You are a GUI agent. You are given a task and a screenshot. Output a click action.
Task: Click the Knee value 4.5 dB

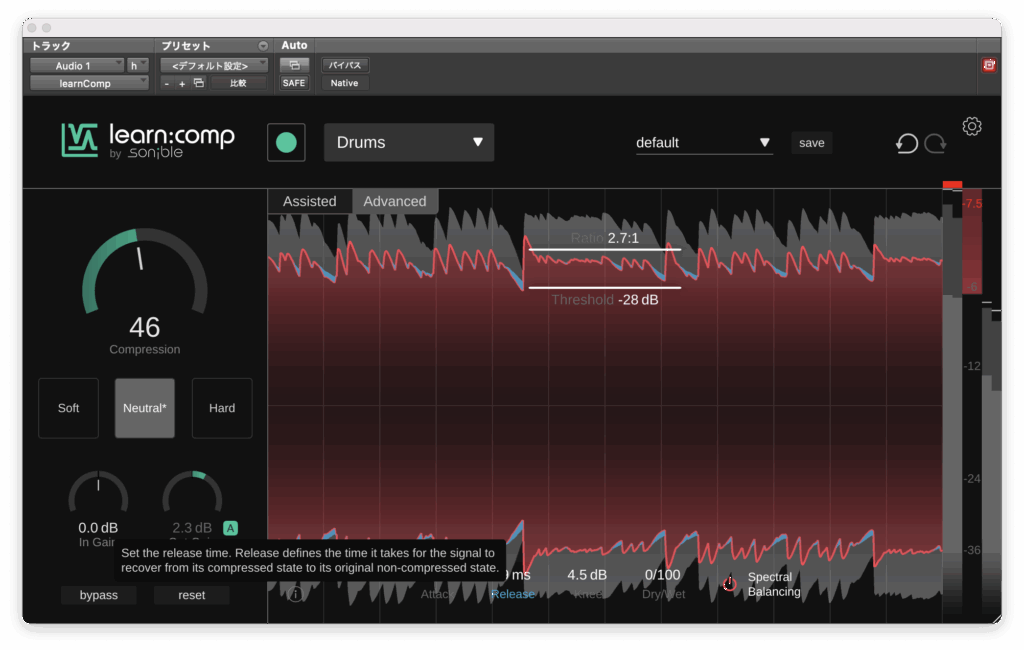click(x=586, y=575)
